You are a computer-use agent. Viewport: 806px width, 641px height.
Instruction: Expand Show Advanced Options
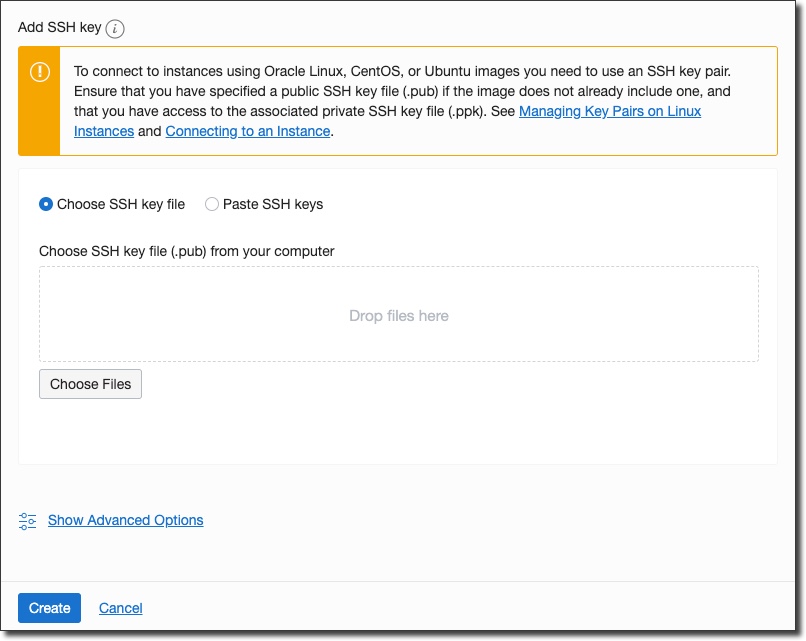point(125,520)
